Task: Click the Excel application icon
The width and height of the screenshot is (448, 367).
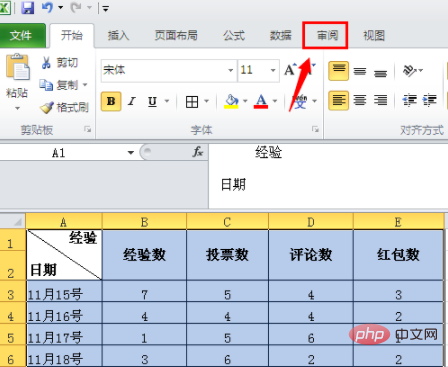Action: click(x=5, y=7)
